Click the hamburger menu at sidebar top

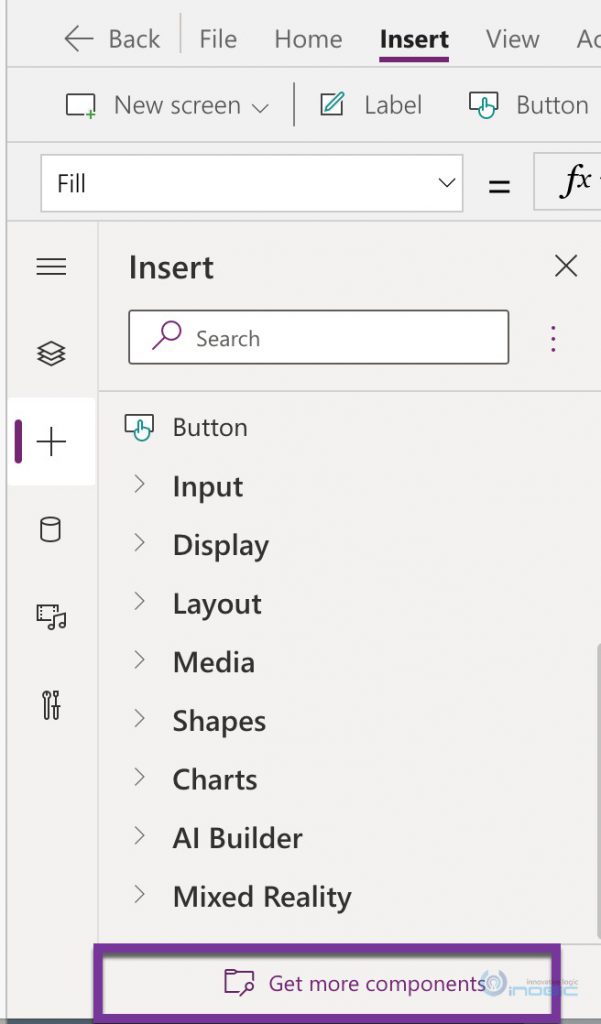[x=51, y=266]
